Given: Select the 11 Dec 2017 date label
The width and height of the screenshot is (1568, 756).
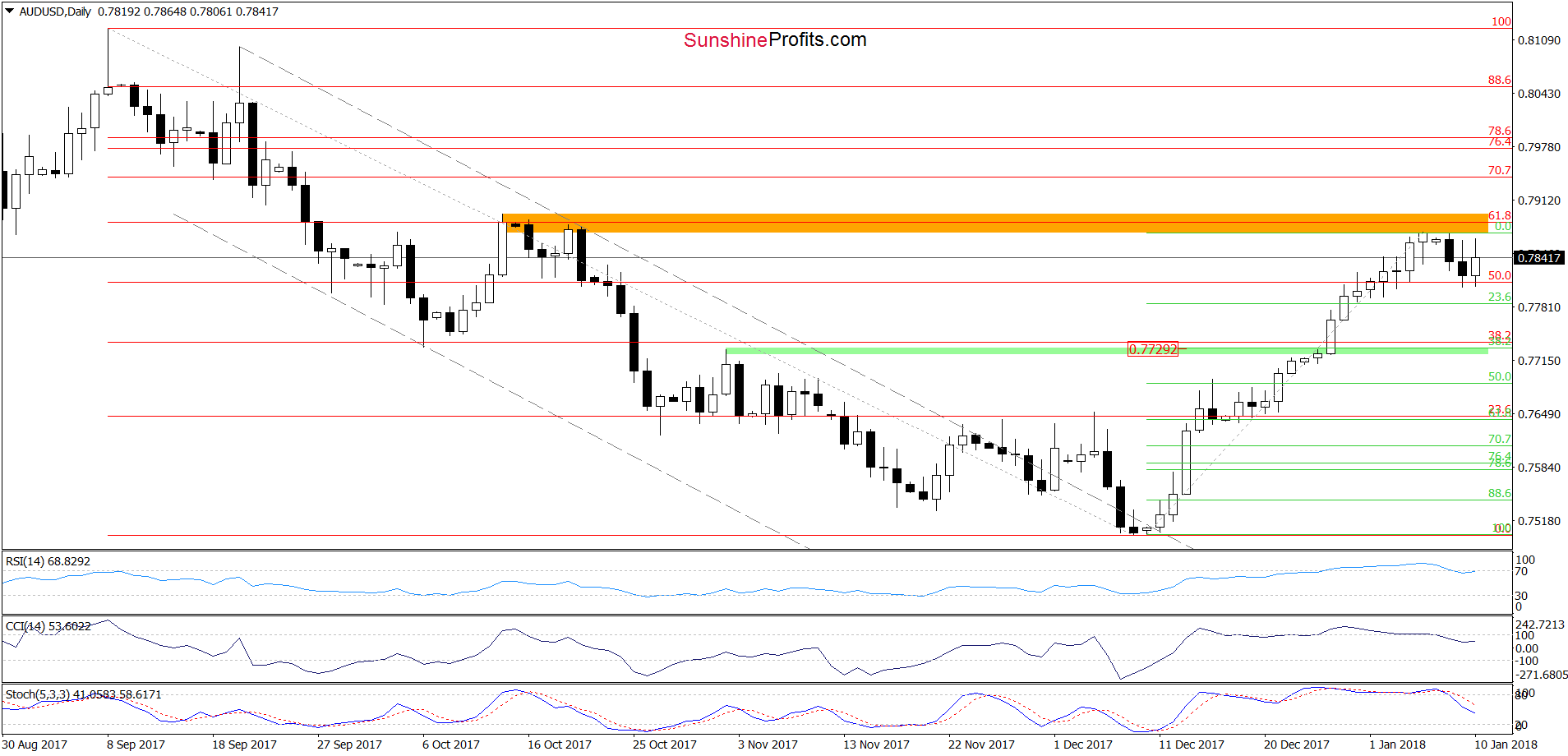Looking at the screenshot, I should point(1192,744).
